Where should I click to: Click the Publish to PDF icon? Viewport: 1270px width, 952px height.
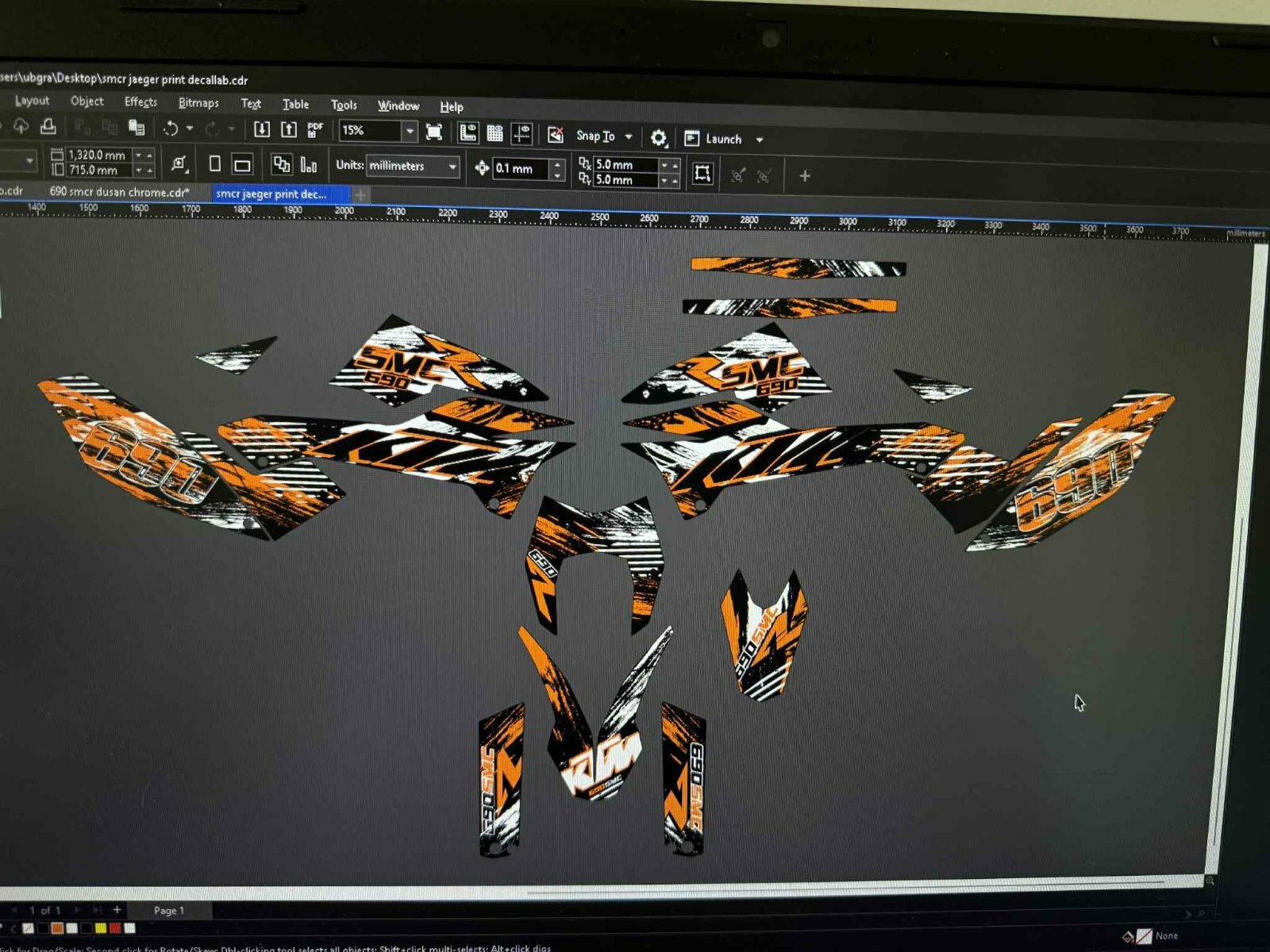point(315,129)
